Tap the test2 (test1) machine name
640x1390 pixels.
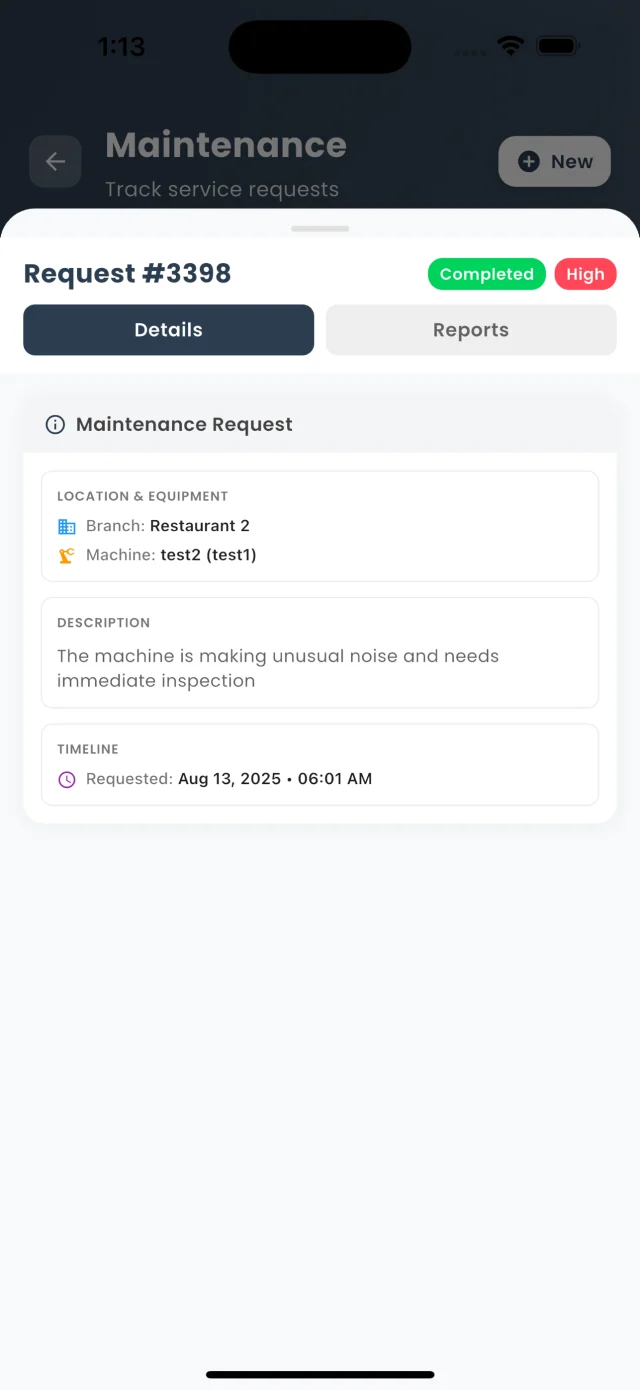click(209, 555)
